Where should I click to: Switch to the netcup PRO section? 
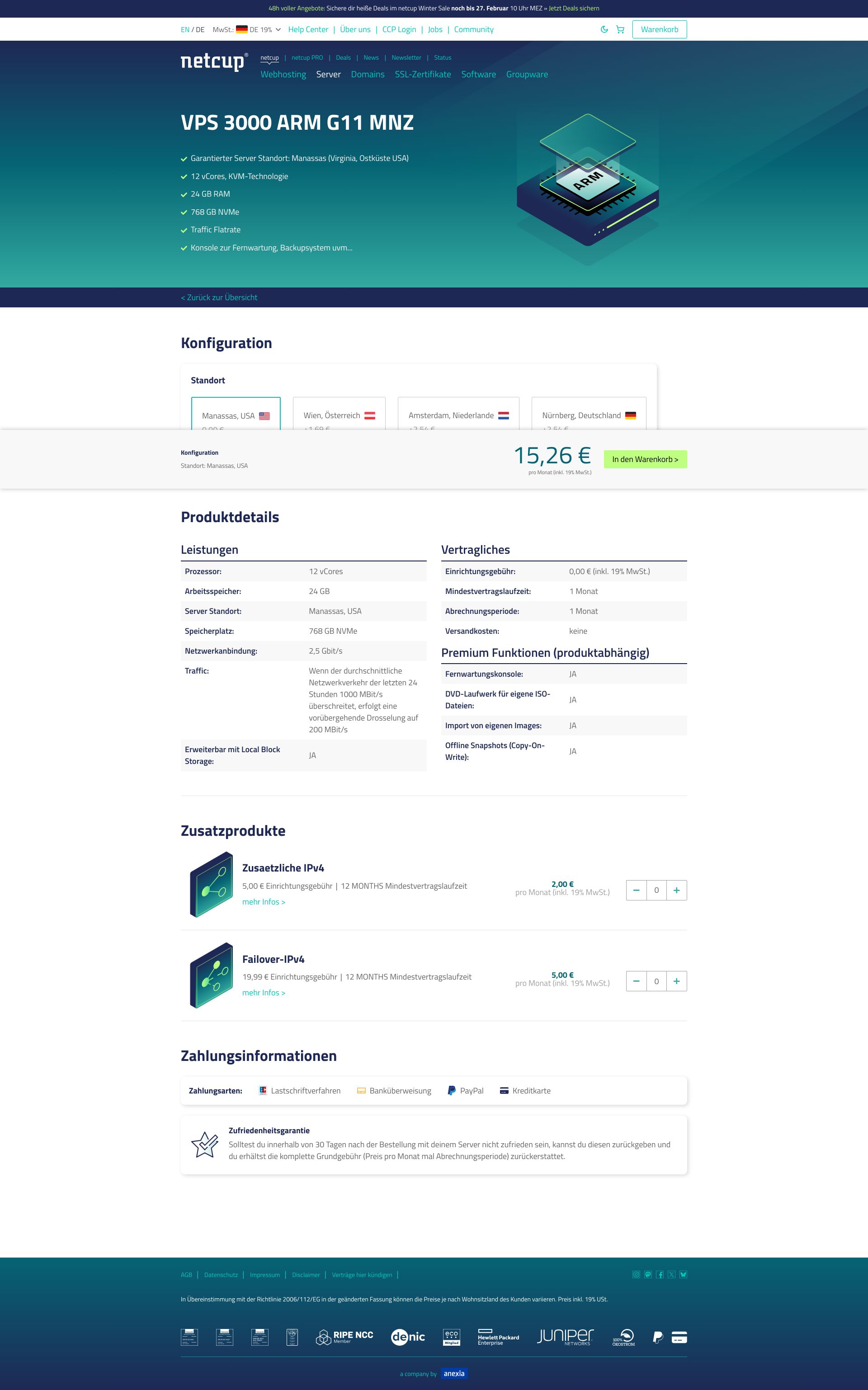click(x=307, y=57)
